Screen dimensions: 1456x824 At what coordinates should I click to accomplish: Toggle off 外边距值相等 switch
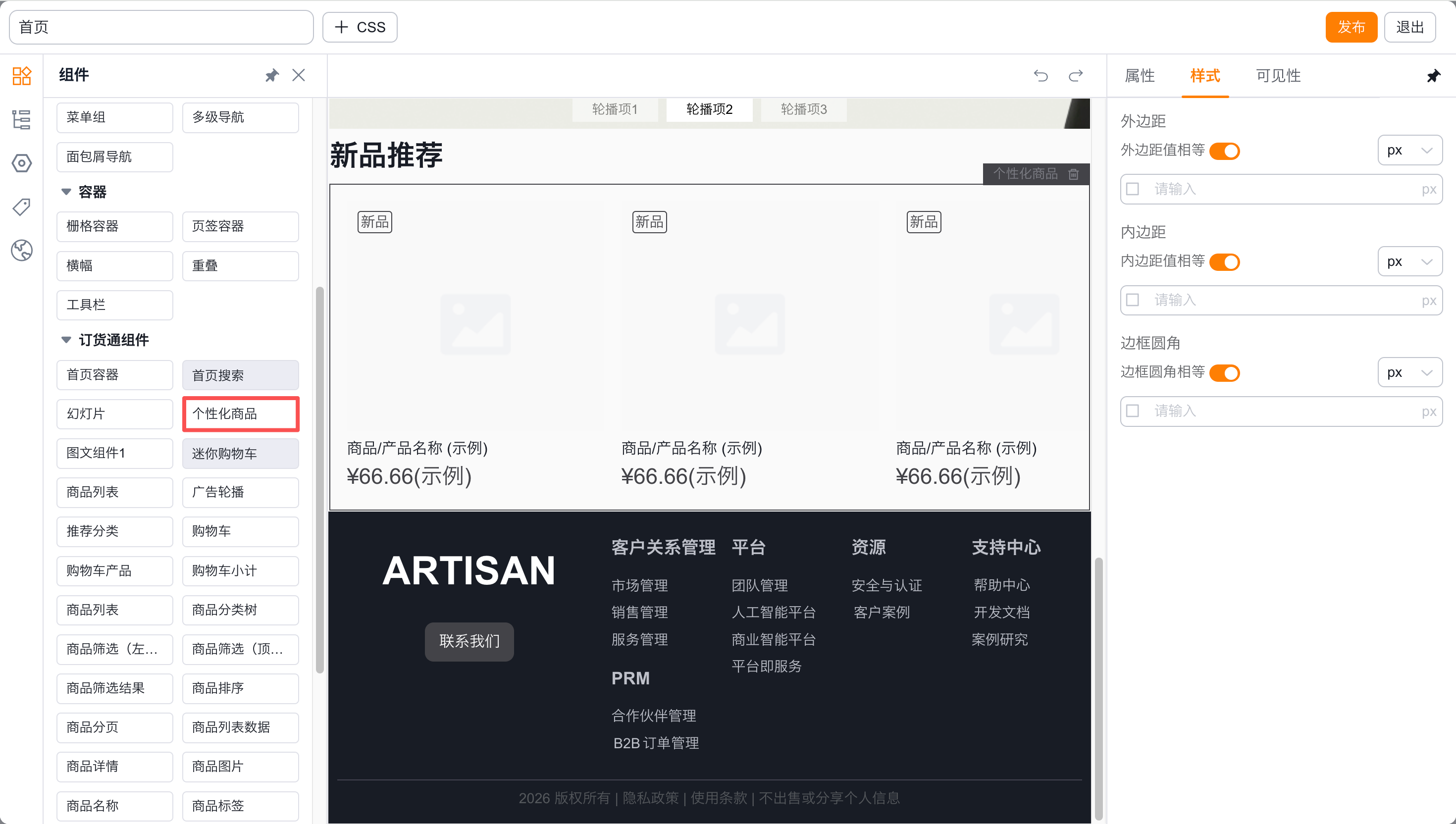pos(1225,151)
